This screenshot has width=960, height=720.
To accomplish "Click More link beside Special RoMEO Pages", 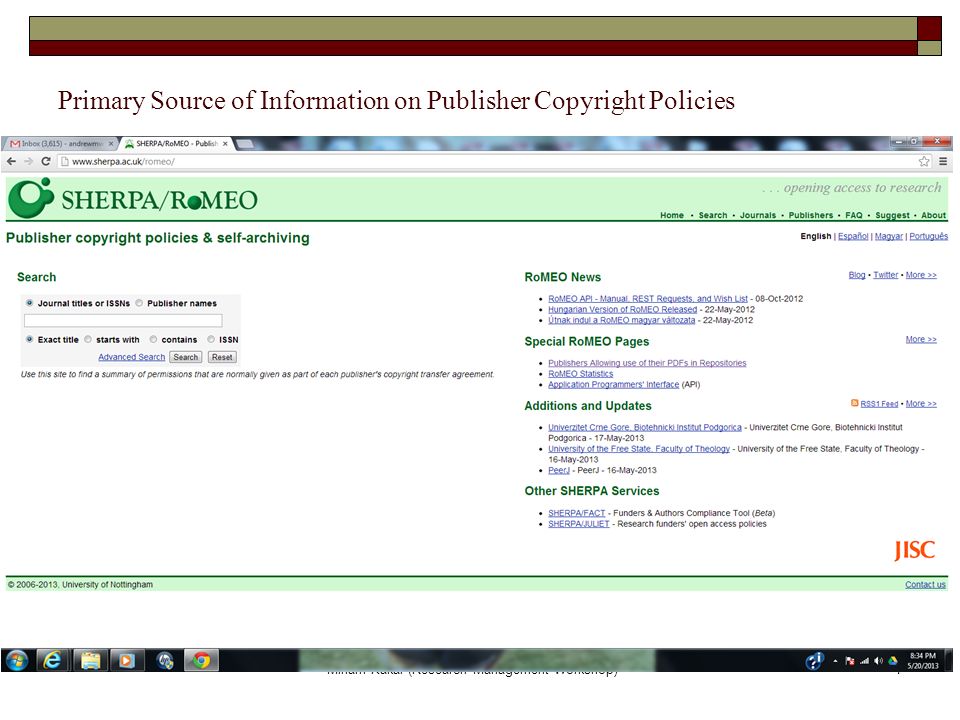I will (x=921, y=339).
